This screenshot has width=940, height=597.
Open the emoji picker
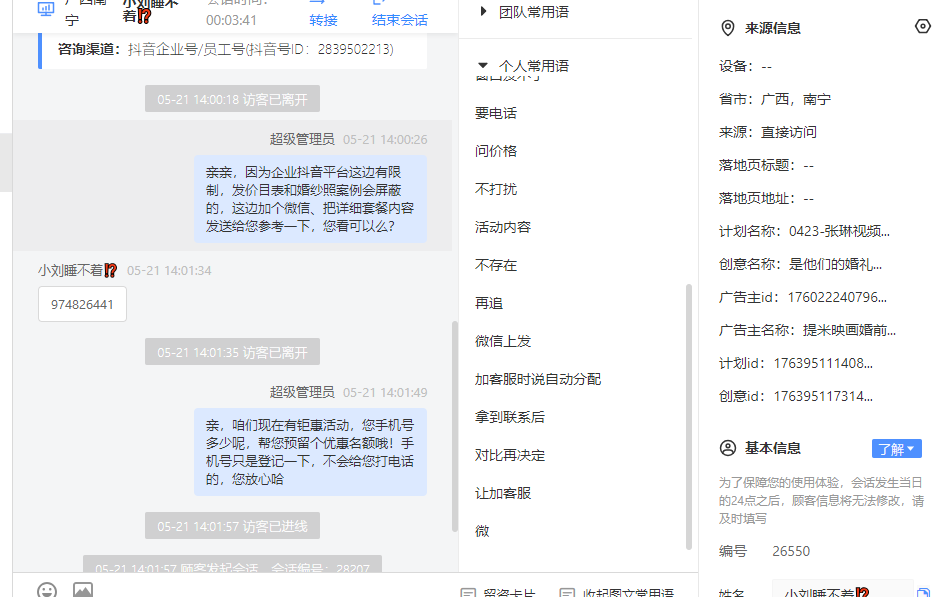point(47,590)
